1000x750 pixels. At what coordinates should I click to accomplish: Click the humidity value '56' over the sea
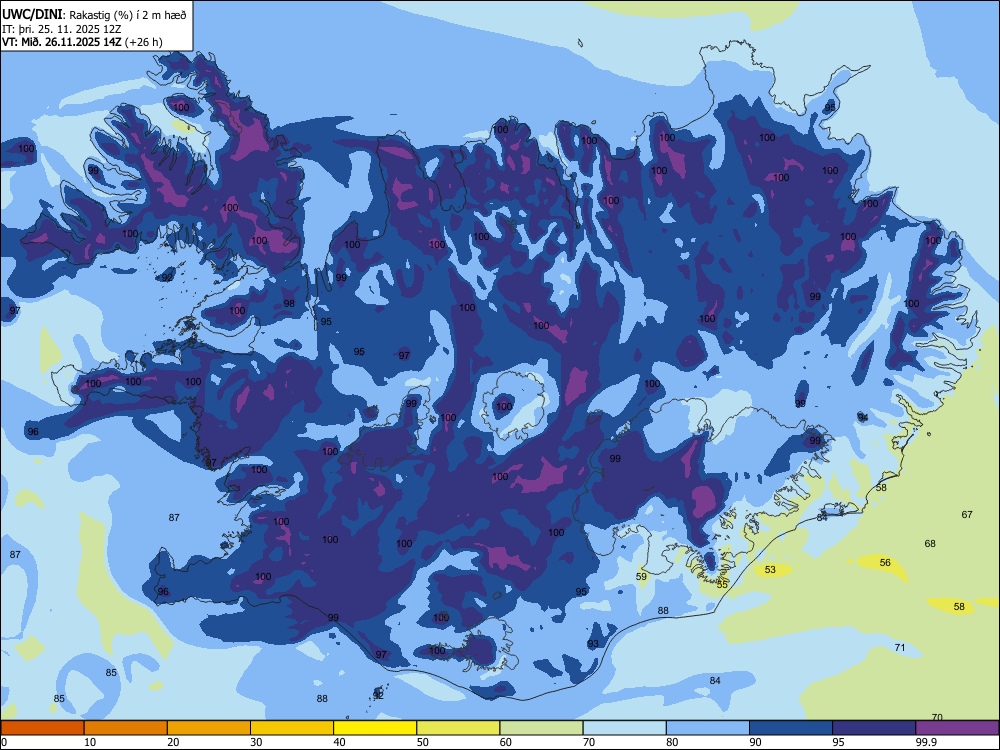(885, 562)
